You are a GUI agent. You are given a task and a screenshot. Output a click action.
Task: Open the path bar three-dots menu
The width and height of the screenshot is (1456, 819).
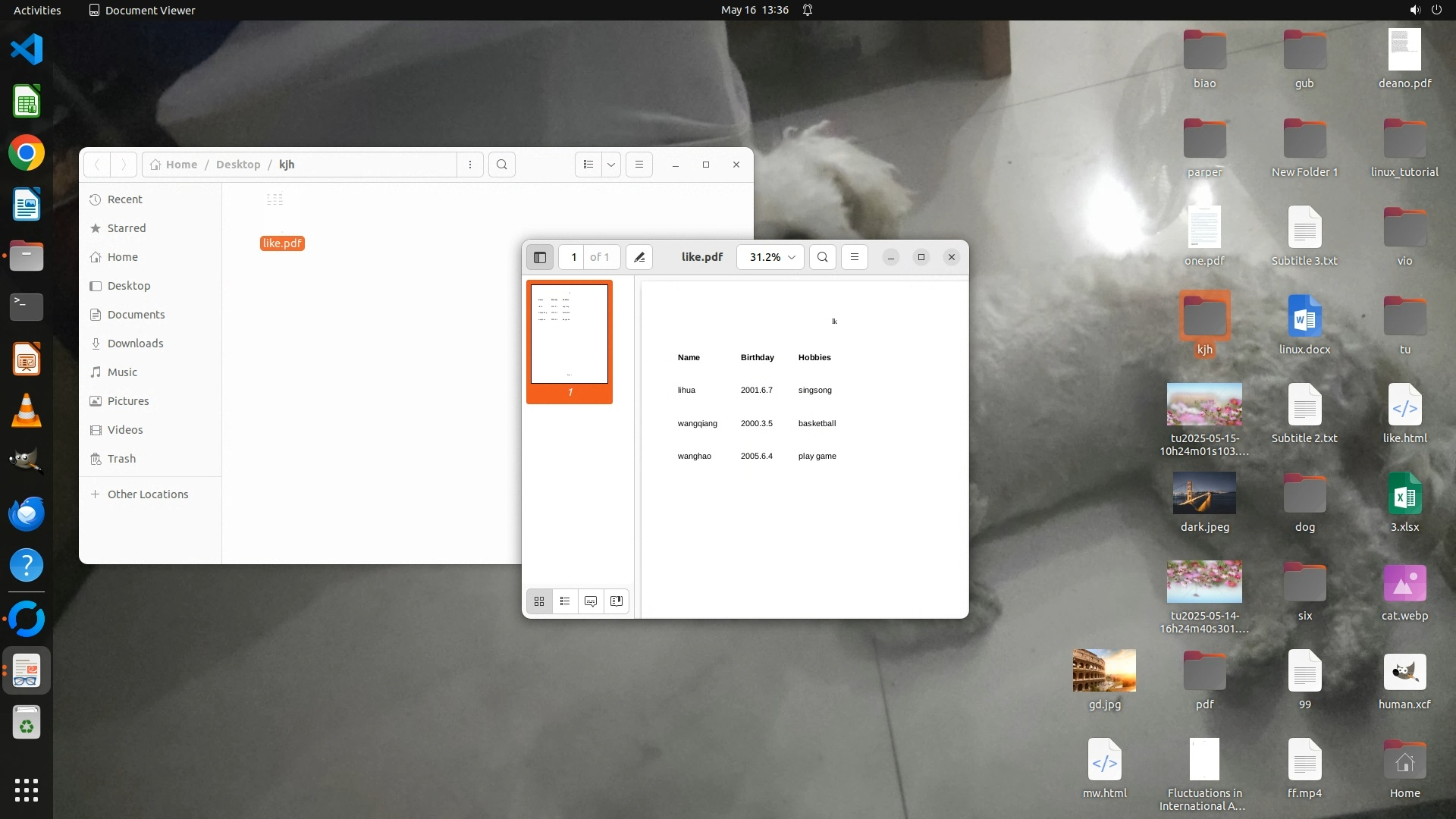tap(470, 165)
